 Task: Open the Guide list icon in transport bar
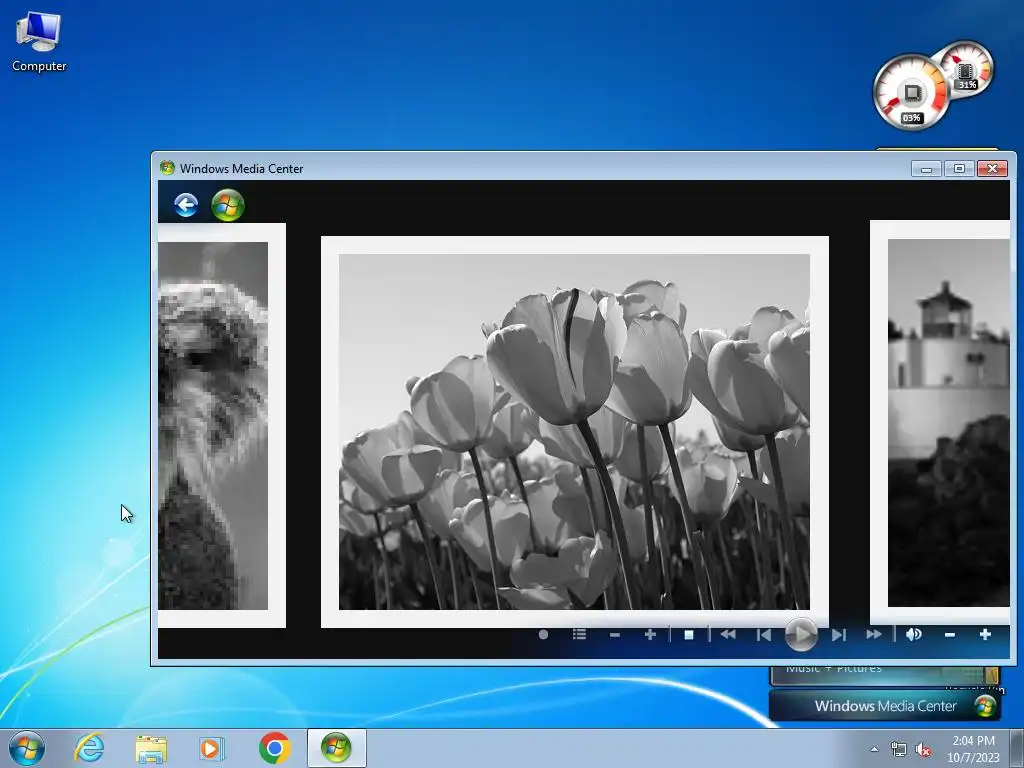[579, 634]
